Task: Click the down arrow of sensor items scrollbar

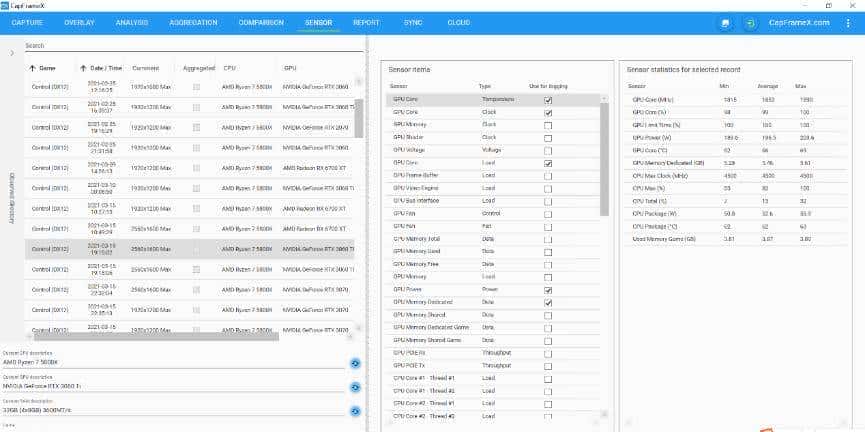Action: coord(604,413)
